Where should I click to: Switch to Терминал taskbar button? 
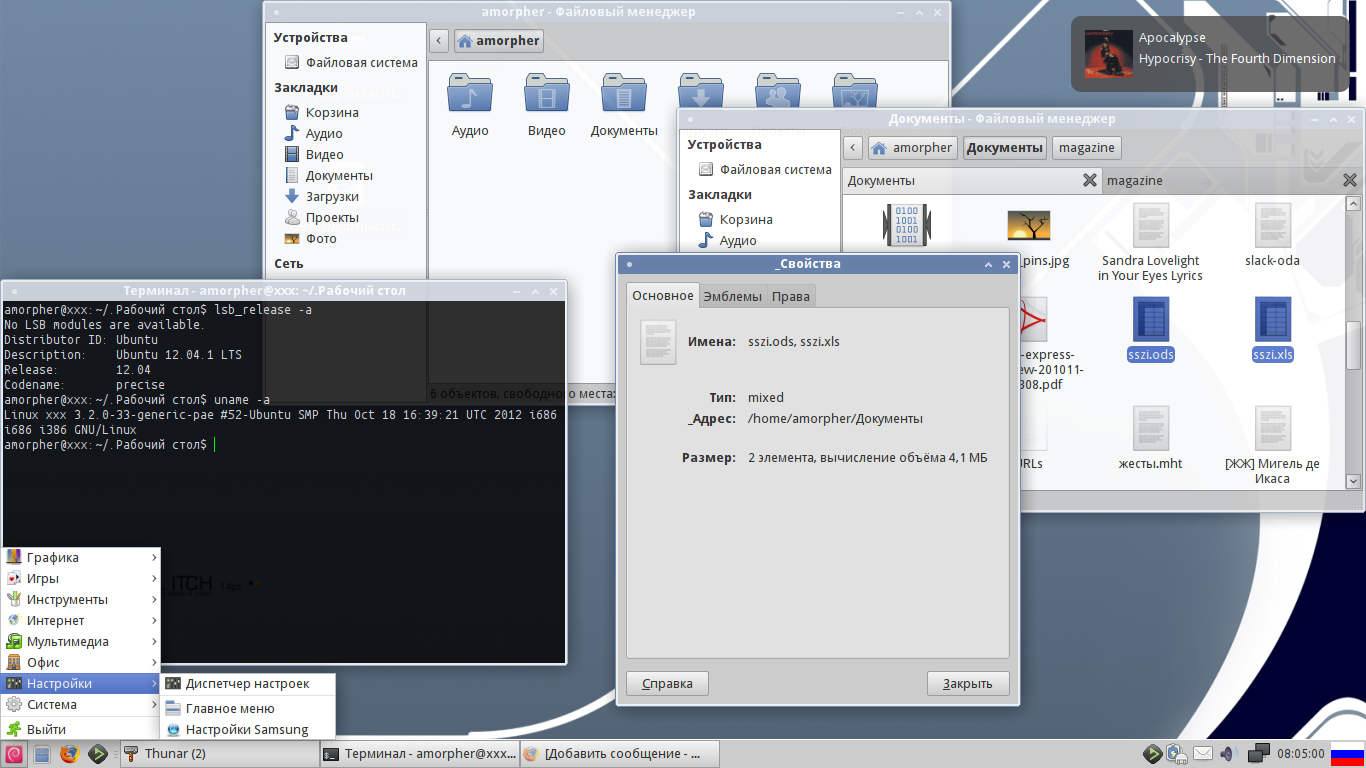(418, 754)
